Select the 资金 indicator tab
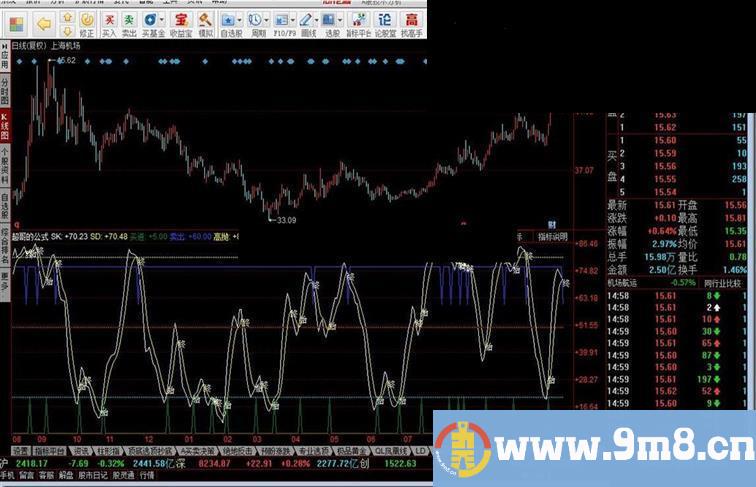 pyautogui.click(x=81, y=451)
